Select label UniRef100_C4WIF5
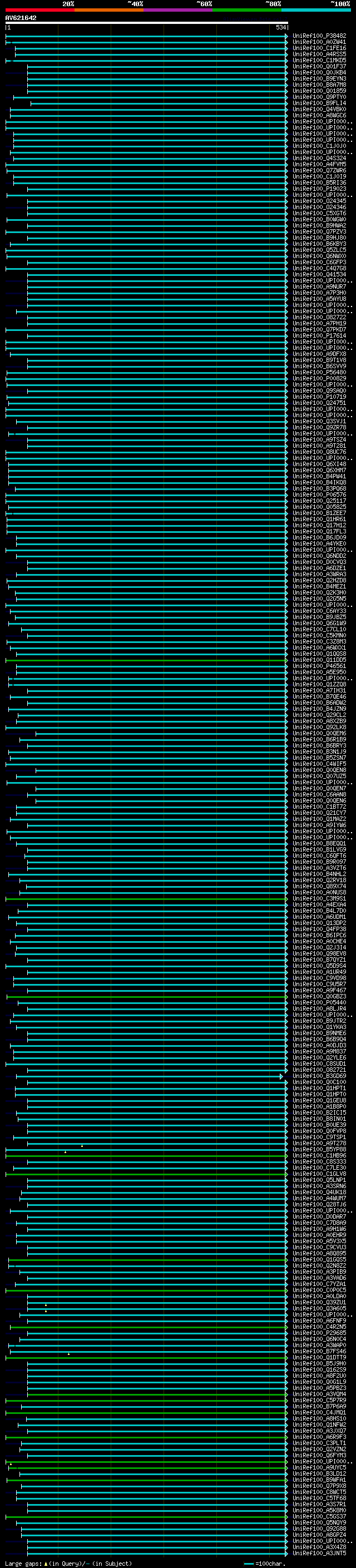The width and height of the screenshot is (356, 1568). 319,764
